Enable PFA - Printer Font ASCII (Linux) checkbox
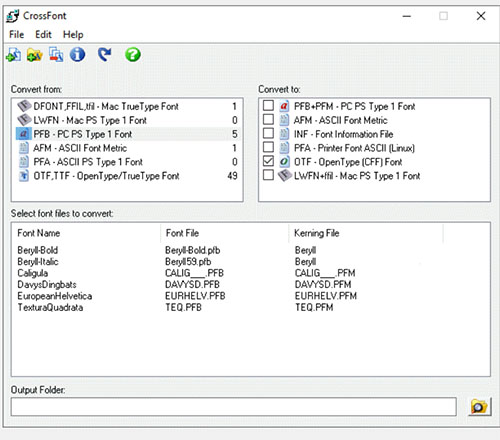 point(268,147)
